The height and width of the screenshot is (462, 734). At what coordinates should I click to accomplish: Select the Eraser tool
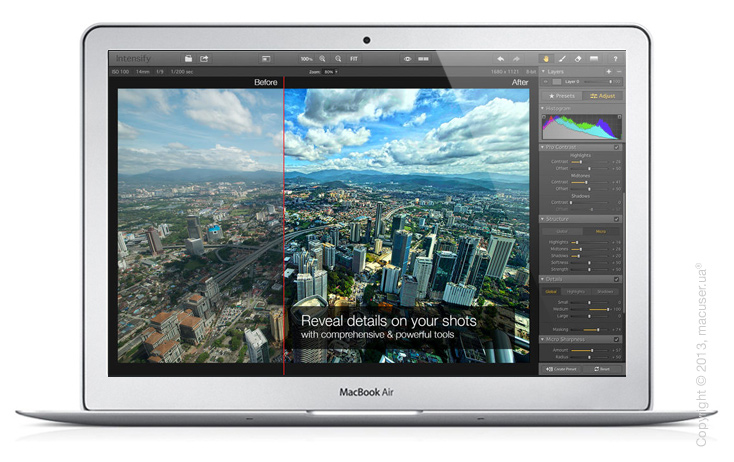tap(578, 59)
